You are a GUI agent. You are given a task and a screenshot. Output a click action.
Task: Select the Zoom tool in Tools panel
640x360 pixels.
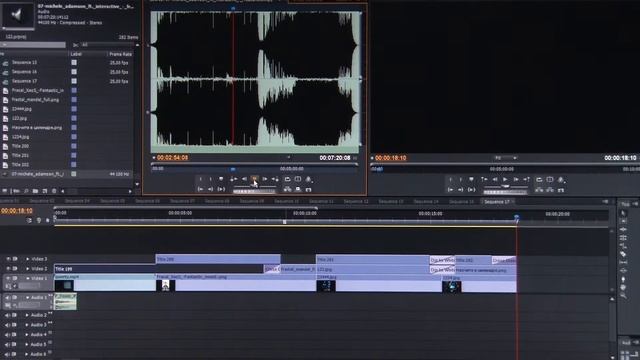[623, 296]
